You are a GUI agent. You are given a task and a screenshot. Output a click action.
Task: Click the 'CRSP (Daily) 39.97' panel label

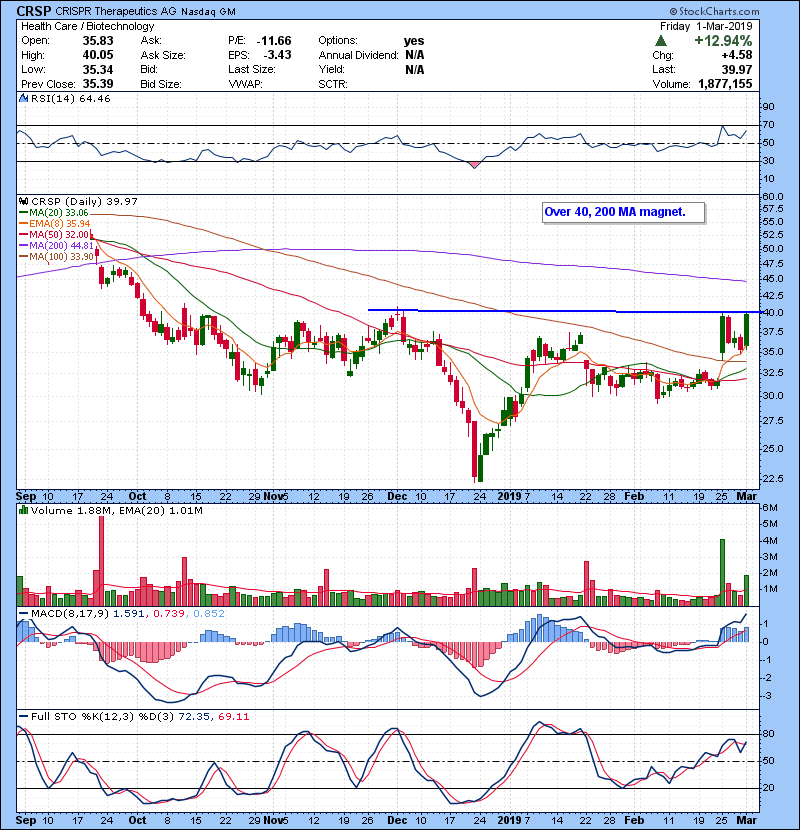coord(84,202)
